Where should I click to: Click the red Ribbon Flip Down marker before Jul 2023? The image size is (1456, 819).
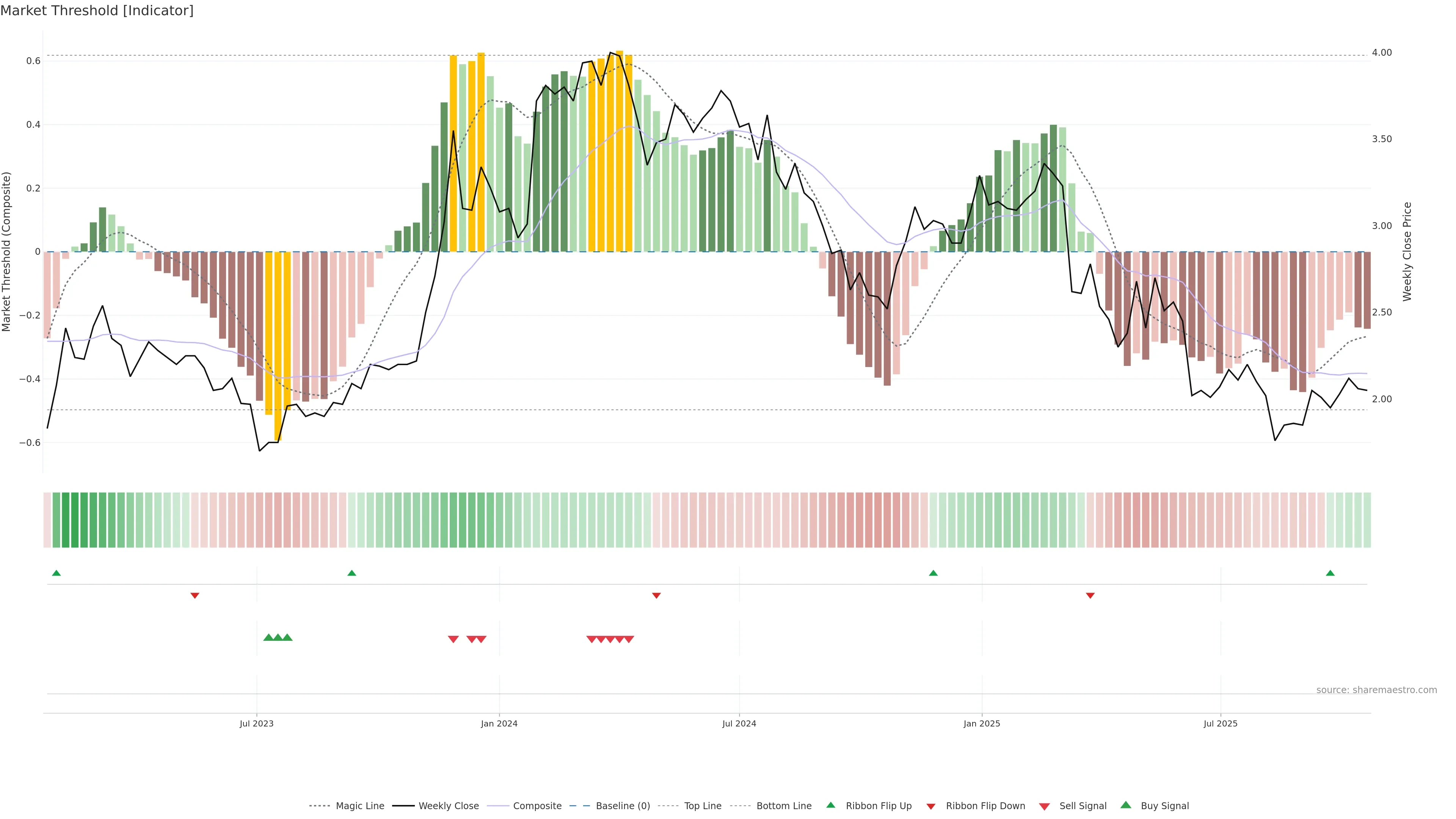pos(195,595)
